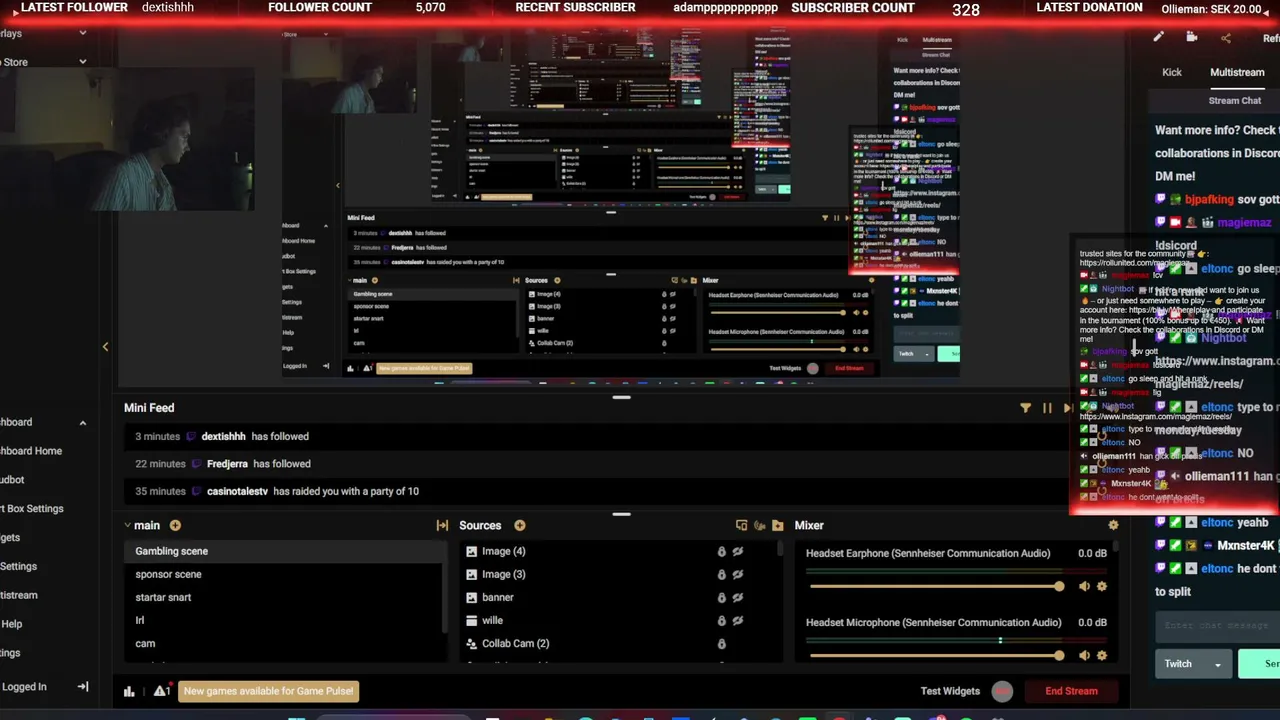Screen dimensions: 1280x720
Task: Add a new scene to the main collection
Action: [175, 526]
